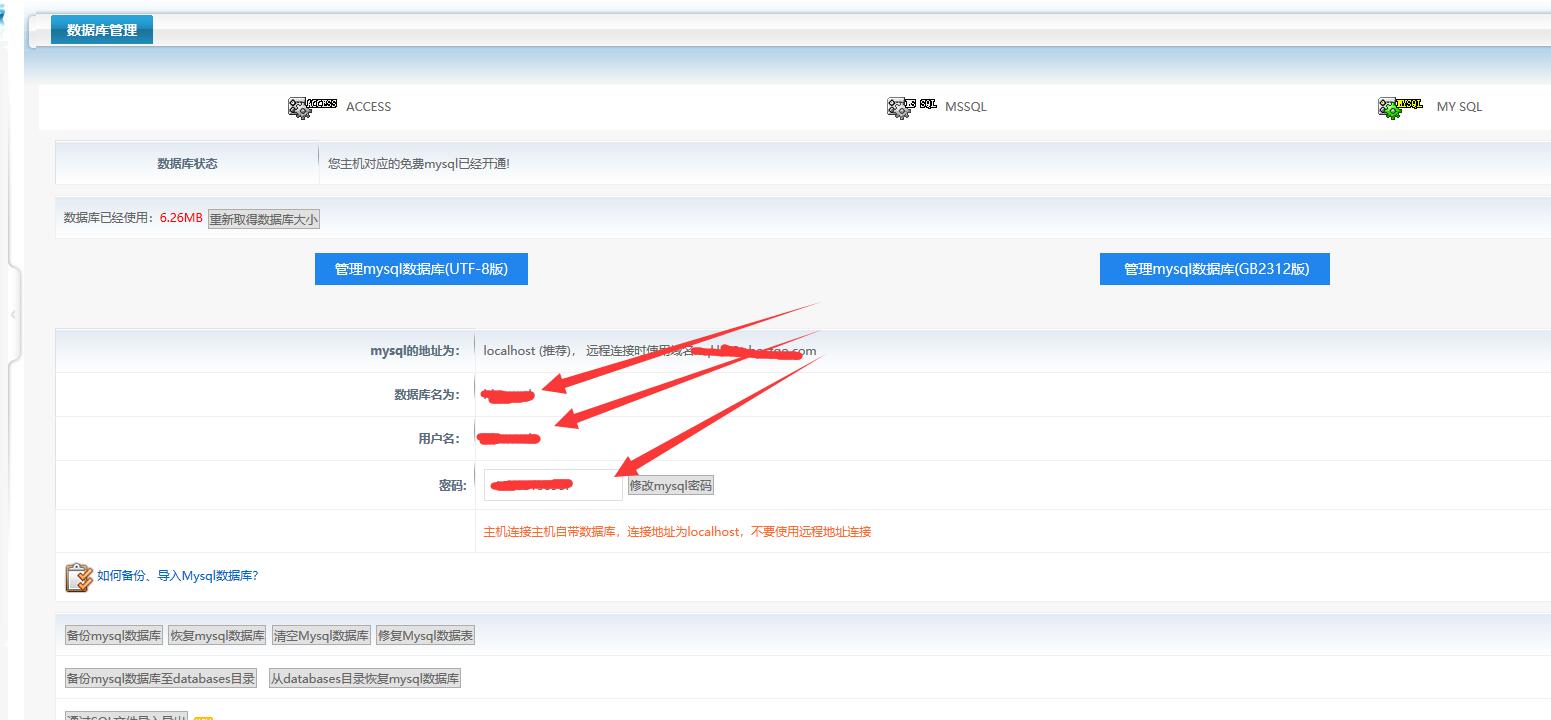
Task: Click 修复Mysql数据表 button
Action: click(426, 636)
